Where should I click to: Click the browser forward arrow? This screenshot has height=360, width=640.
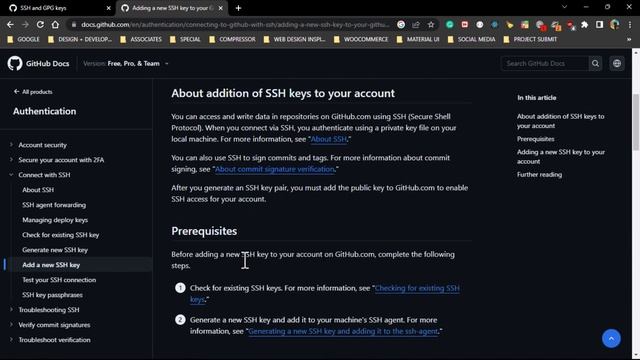(25, 24)
